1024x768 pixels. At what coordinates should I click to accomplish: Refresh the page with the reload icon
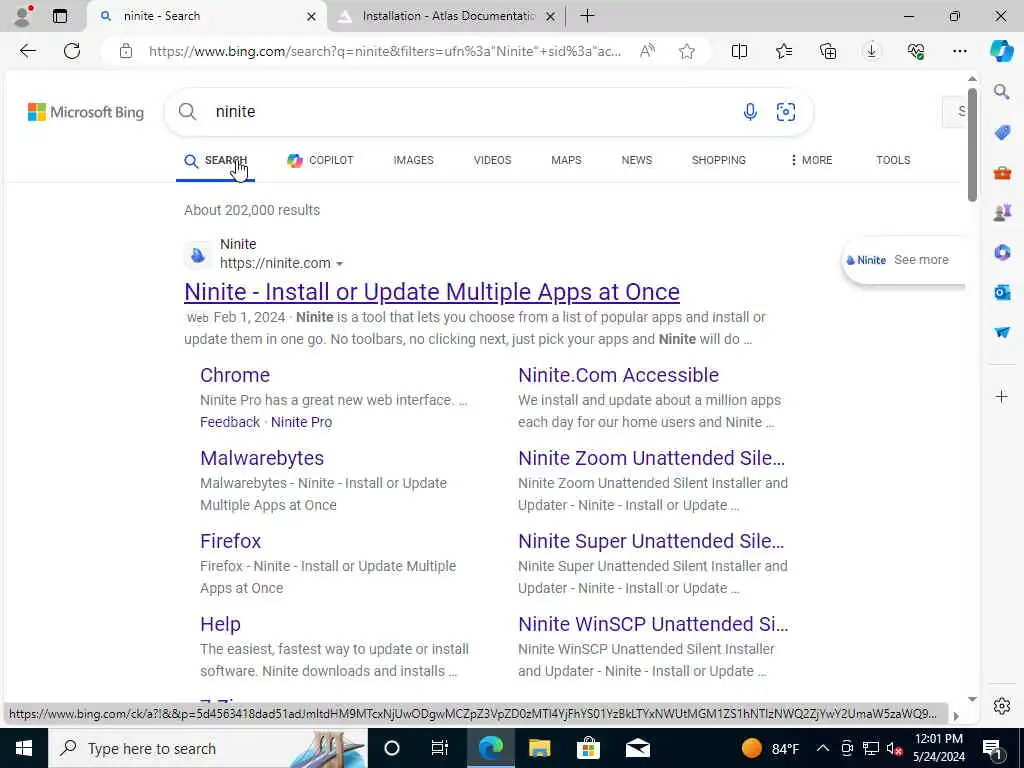[x=72, y=51]
